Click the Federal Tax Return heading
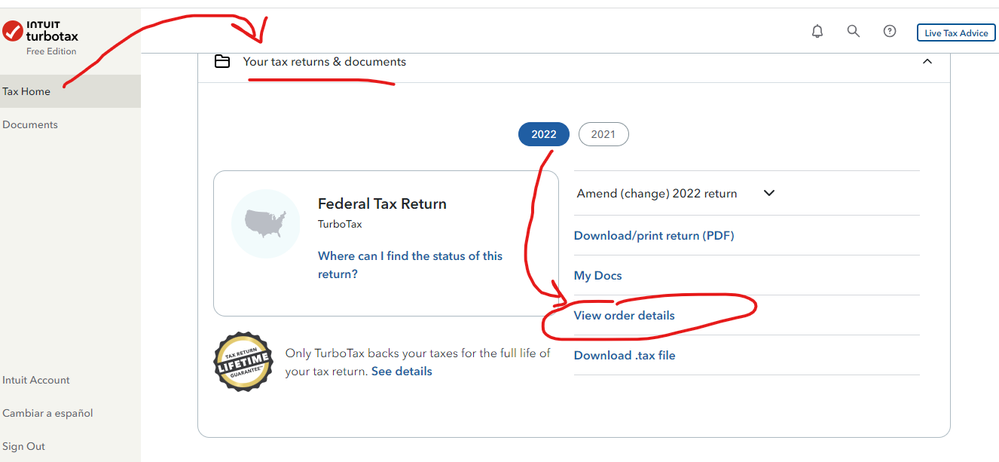Image resolution: width=999 pixels, height=462 pixels. 382,204
